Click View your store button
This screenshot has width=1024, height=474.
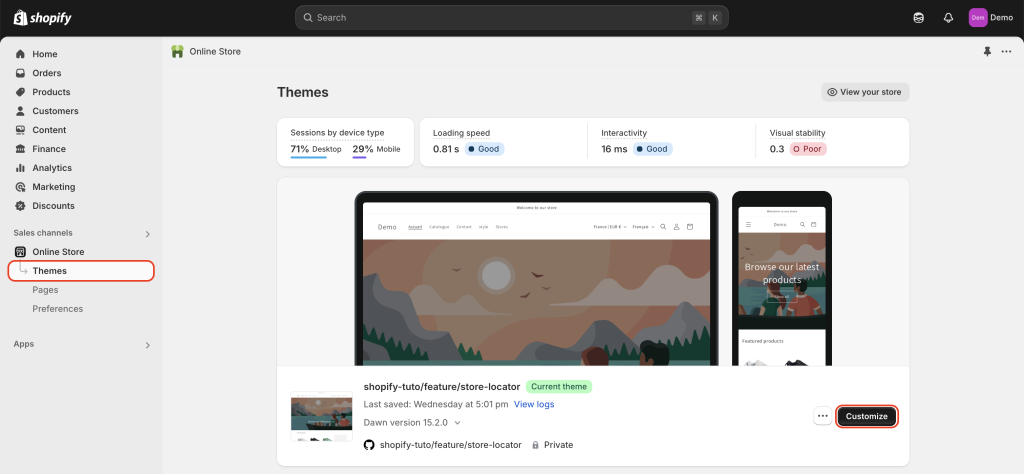pos(865,92)
